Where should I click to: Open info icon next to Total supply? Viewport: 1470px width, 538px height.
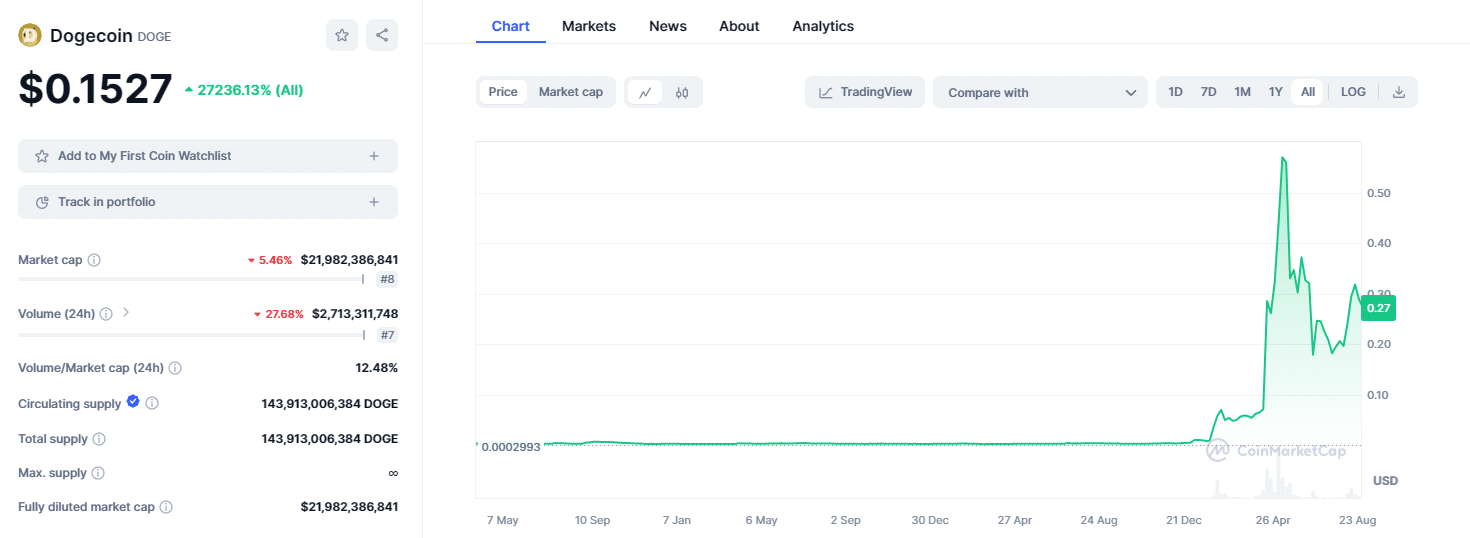pos(99,439)
